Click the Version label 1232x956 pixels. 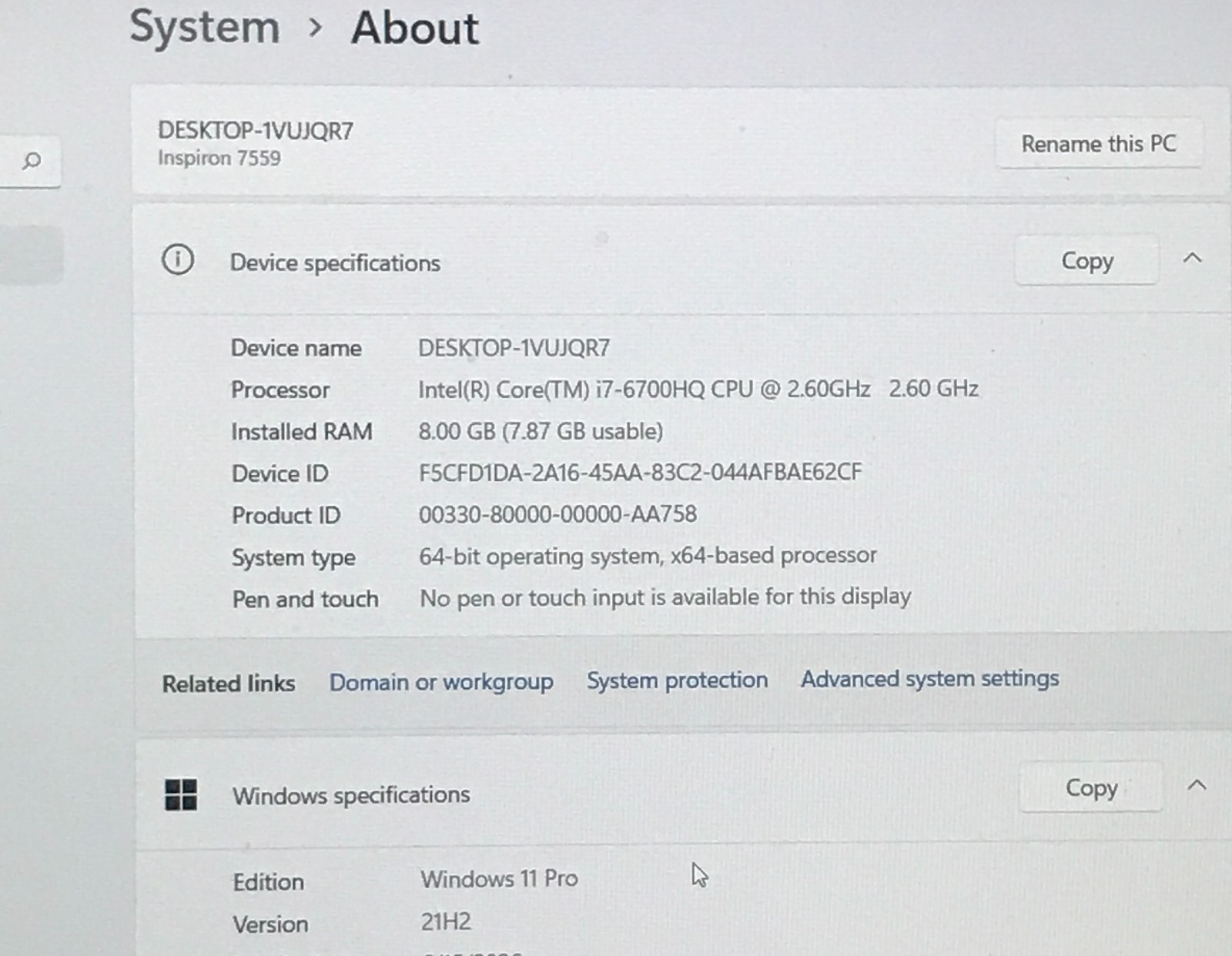click(271, 924)
